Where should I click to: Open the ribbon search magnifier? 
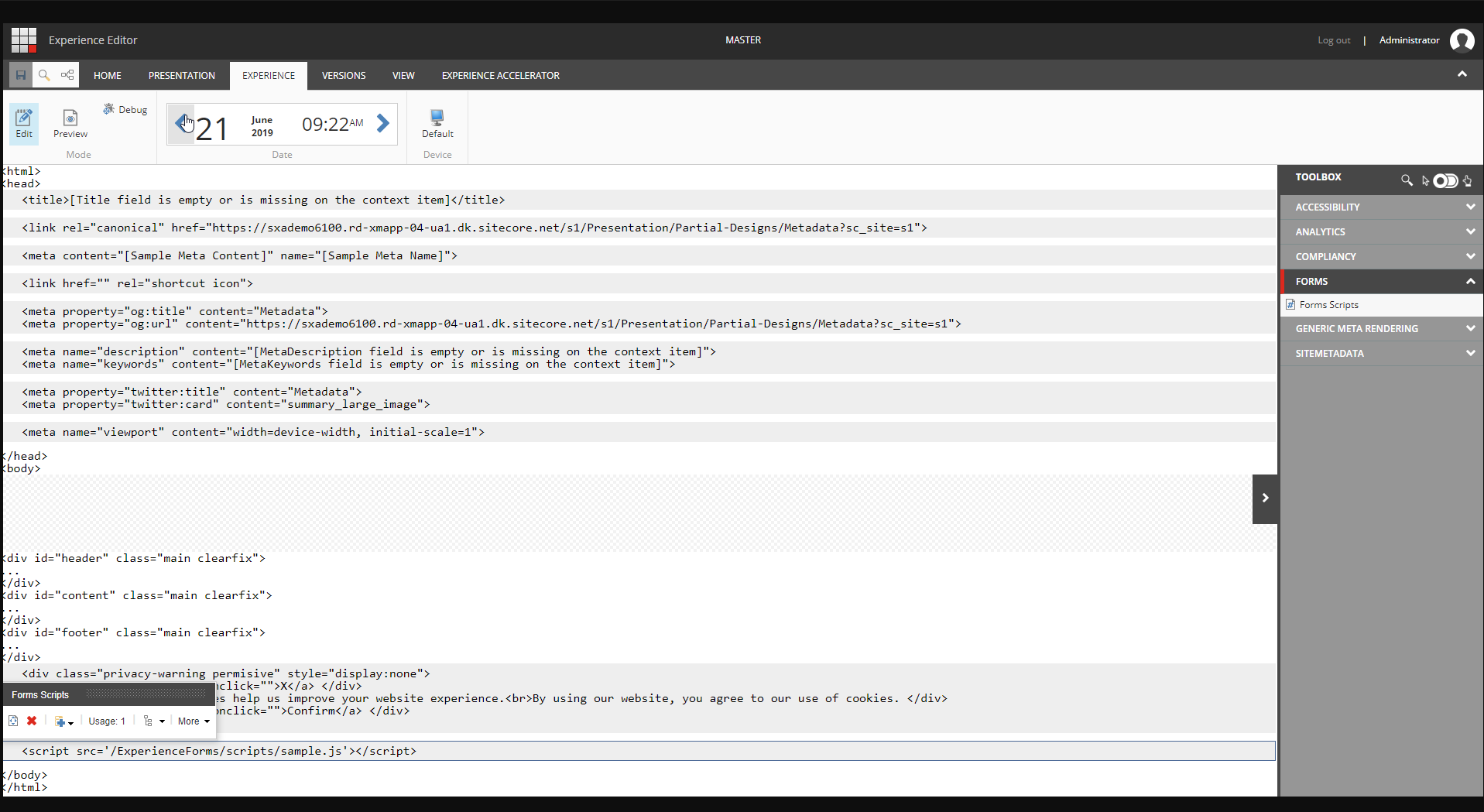44,75
